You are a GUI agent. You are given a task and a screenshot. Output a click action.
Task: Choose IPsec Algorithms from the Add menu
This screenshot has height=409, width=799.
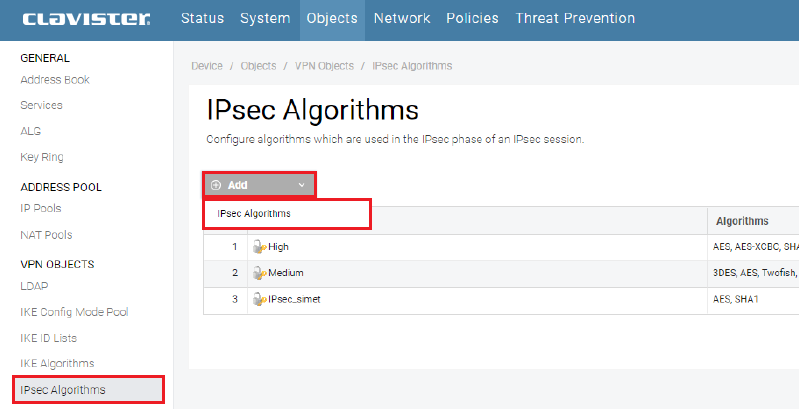(x=254, y=214)
